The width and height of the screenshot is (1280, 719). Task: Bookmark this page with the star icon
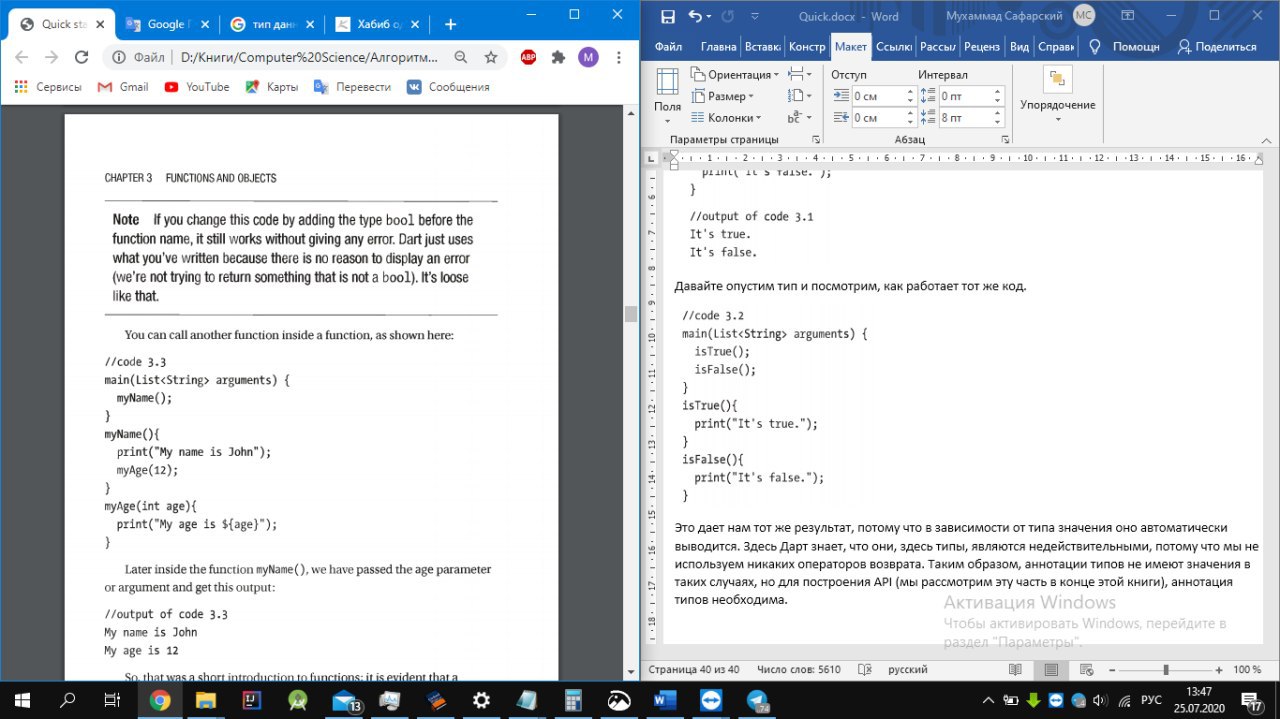(491, 57)
